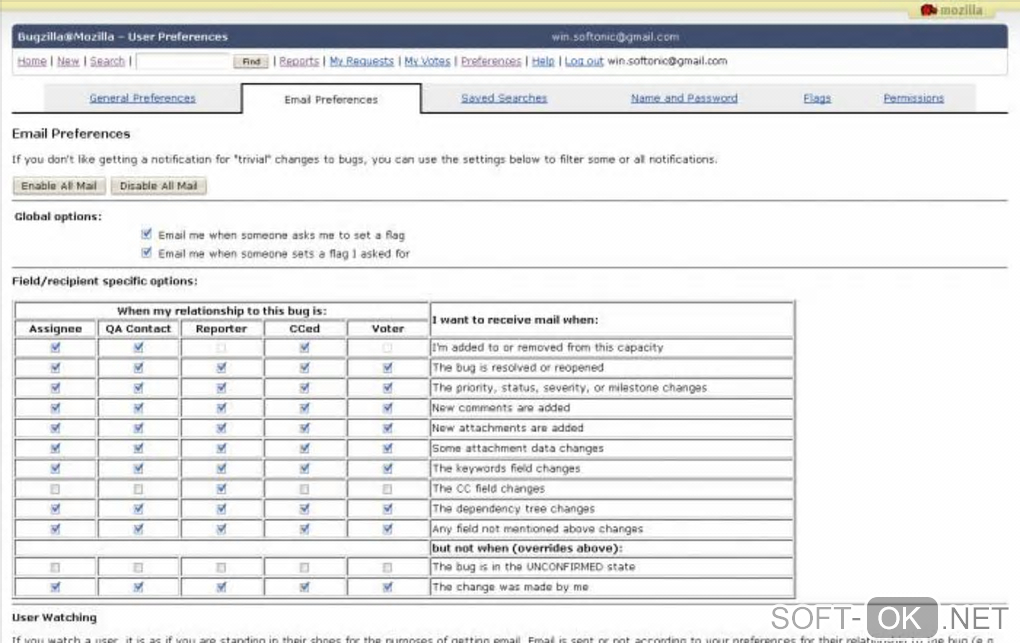Click the 'I want to receive mail when:' header
1020x643 pixels.
point(515,320)
